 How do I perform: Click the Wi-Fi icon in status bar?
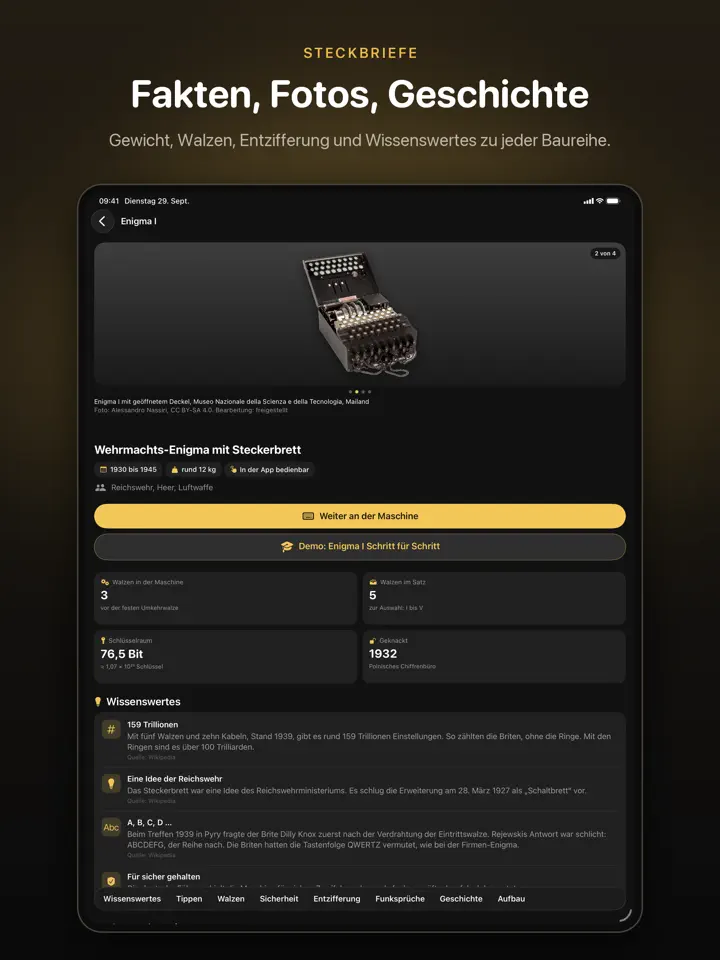coord(599,201)
